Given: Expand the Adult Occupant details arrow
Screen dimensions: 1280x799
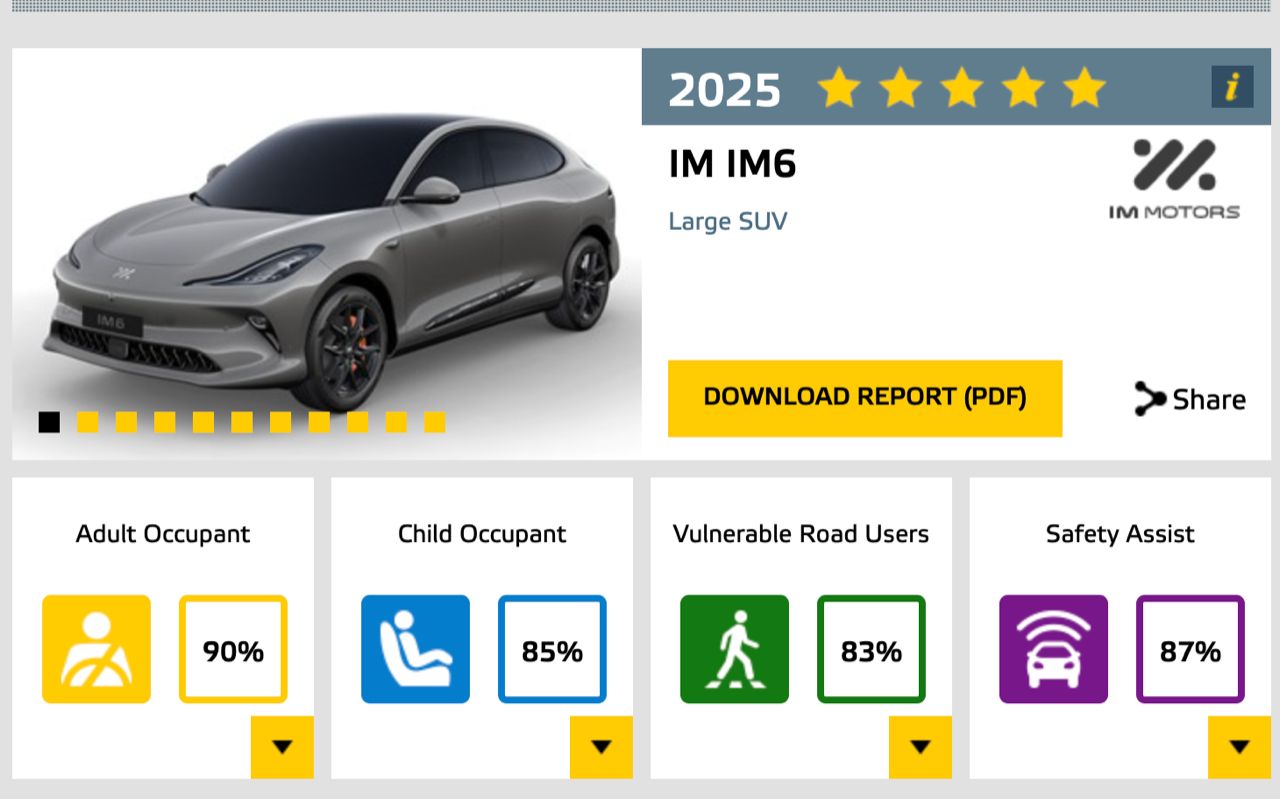Looking at the screenshot, I should 282,747.
